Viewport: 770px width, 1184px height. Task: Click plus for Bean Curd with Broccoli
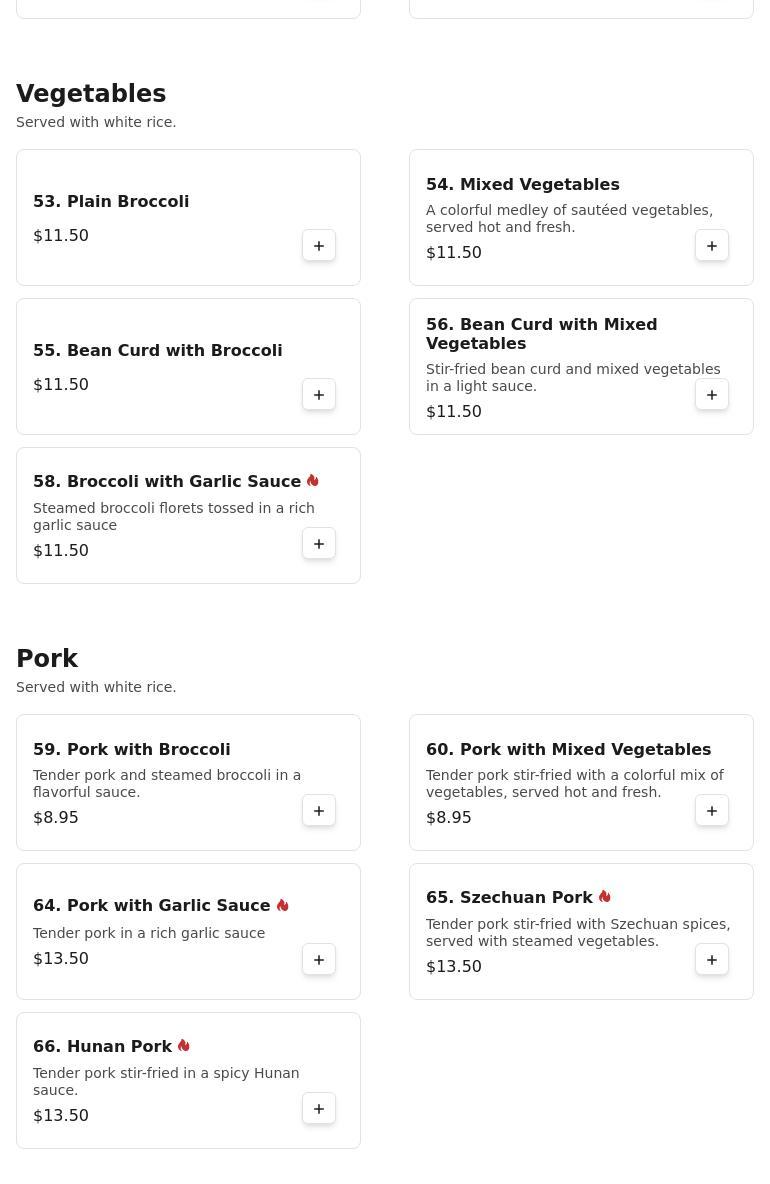pyautogui.click(x=319, y=395)
